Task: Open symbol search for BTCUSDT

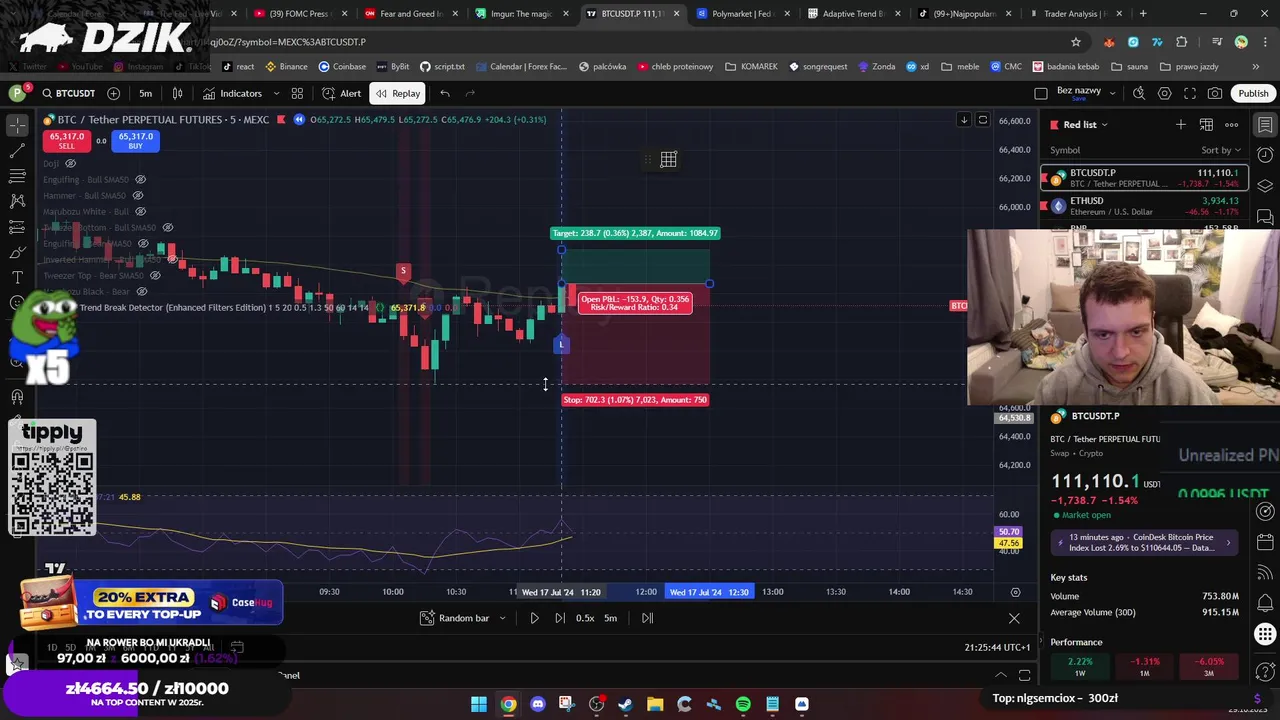Action: pyautogui.click(x=68, y=93)
